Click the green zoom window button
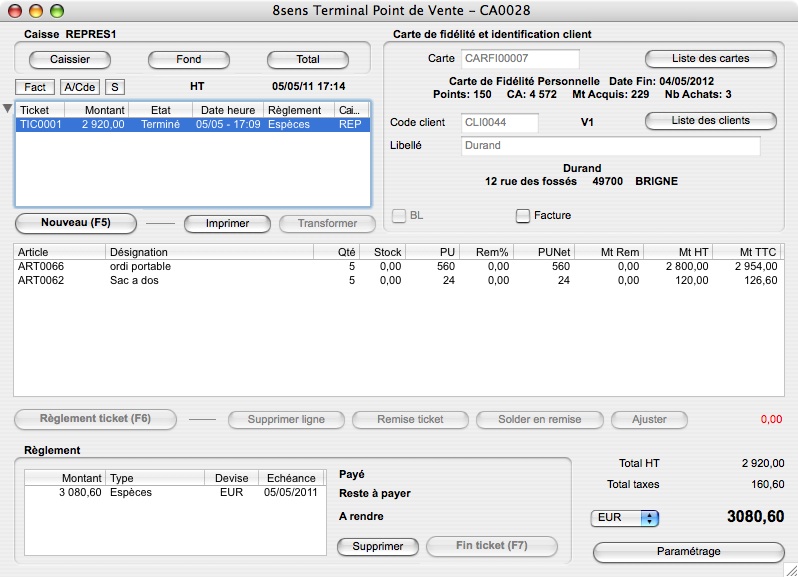 click(x=56, y=11)
